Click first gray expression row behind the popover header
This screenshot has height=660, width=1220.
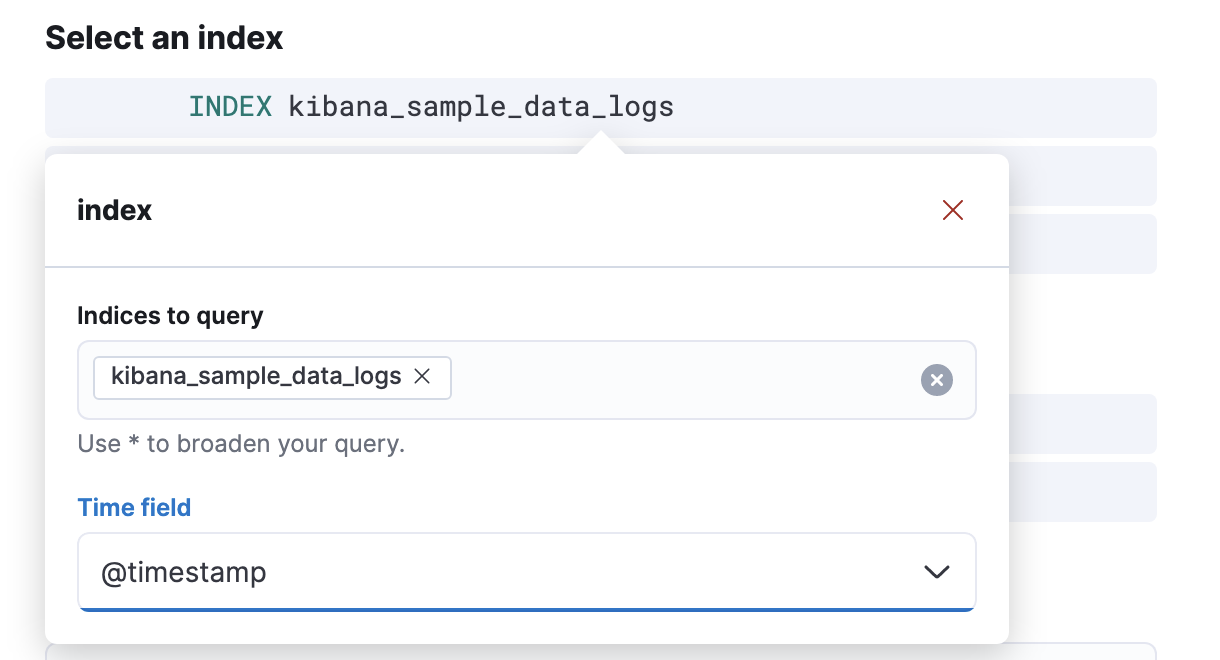(x=1082, y=176)
